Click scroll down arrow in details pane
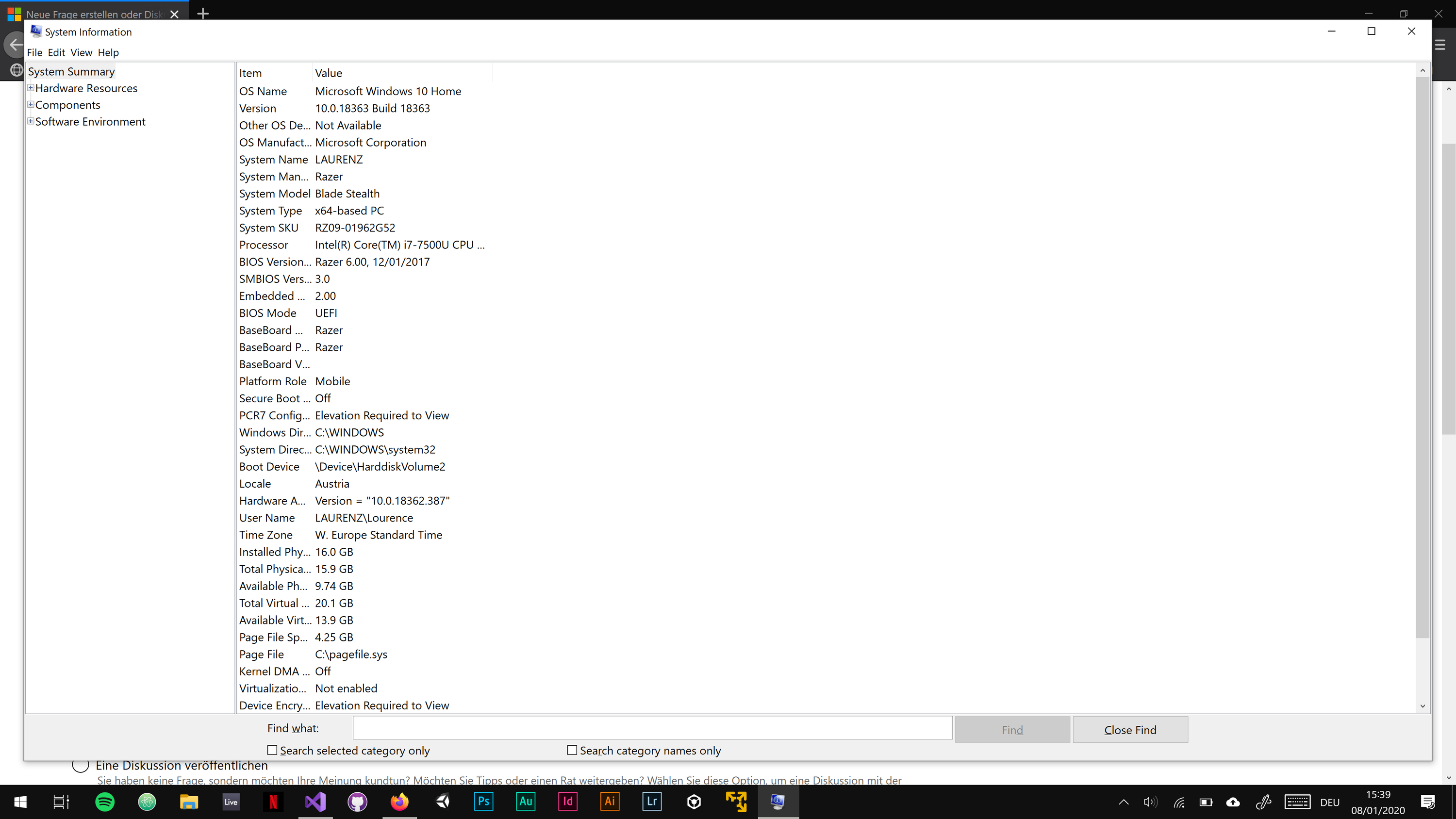The height and width of the screenshot is (819, 1456). click(1423, 706)
